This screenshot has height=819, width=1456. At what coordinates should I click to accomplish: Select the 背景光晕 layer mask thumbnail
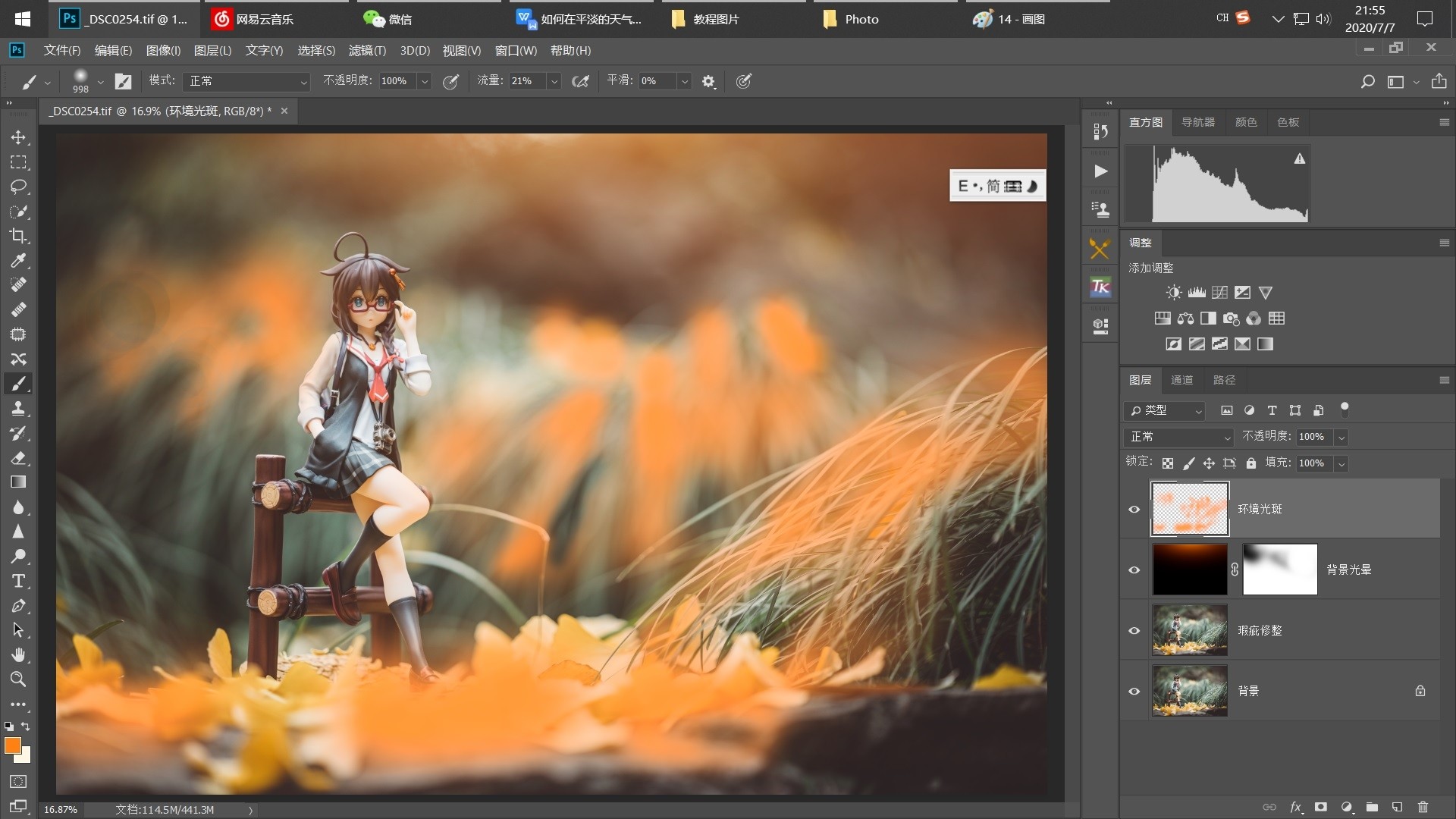(x=1280, y=570)
